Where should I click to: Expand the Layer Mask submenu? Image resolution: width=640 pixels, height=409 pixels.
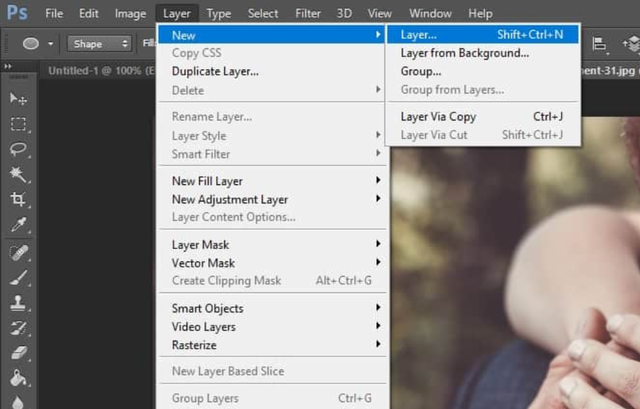272,245
